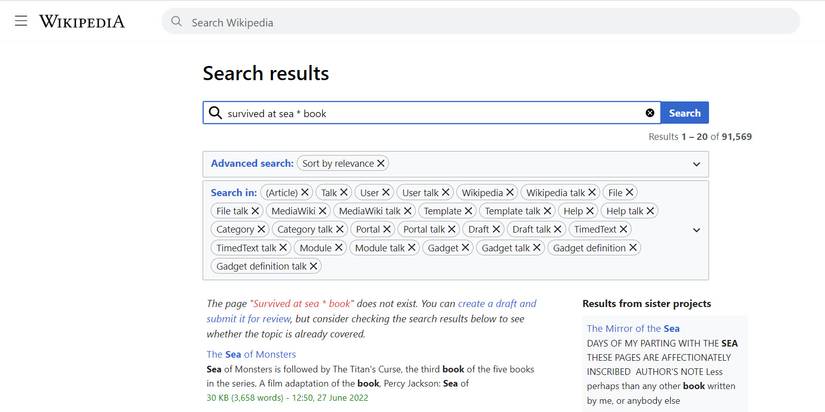This screenshot has width=825, height=412.
Task: Remove the User talk namespace chip
Action: 446,192
